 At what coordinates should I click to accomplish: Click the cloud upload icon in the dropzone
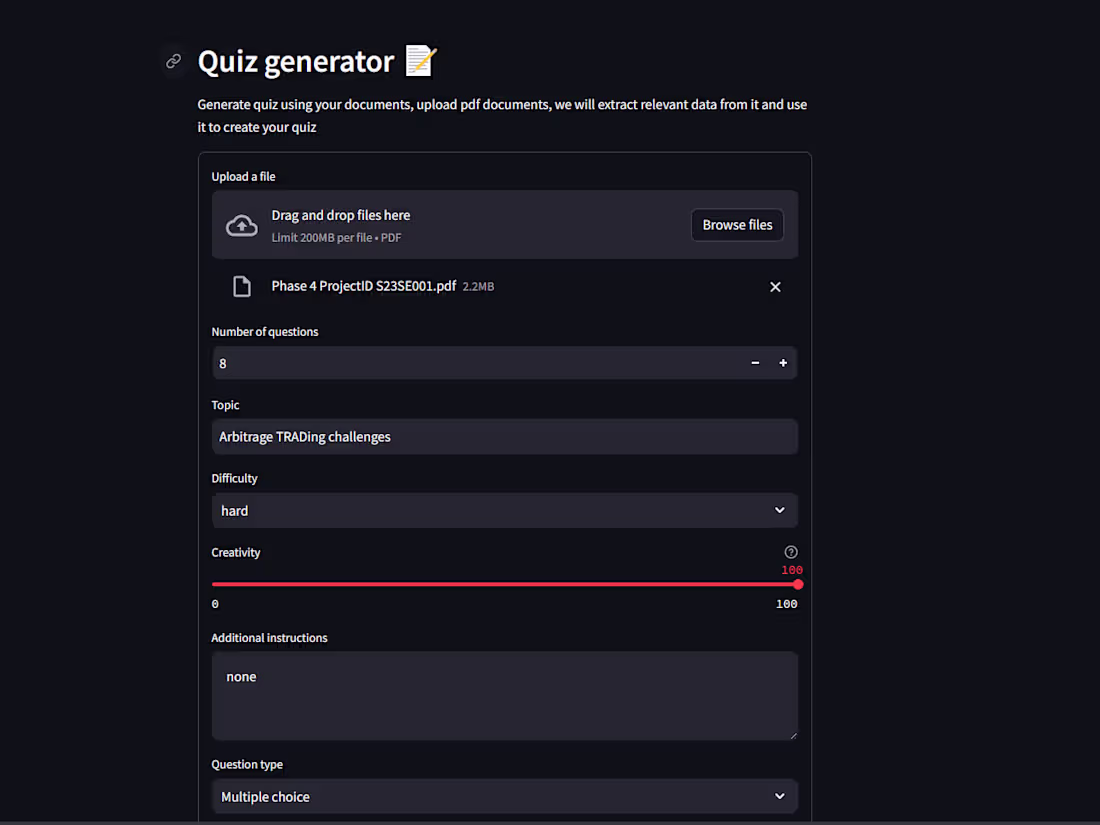pyautogui.click(x=241, y=225)
